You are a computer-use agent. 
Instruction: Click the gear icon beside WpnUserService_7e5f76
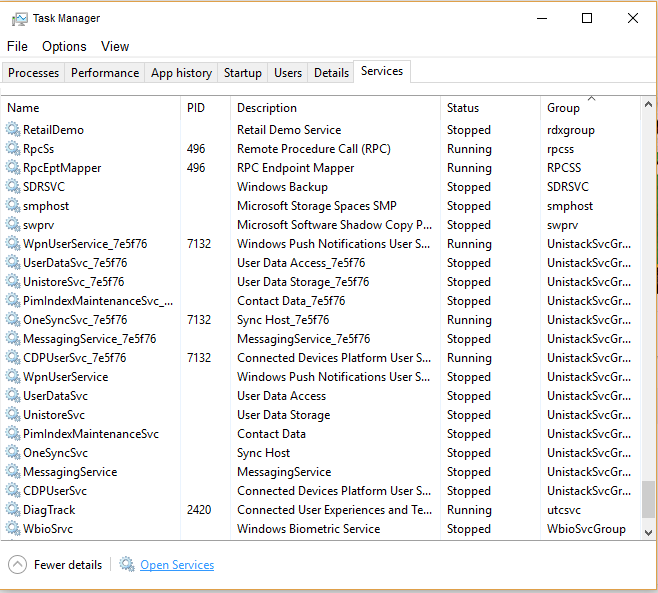coord(13,243)
